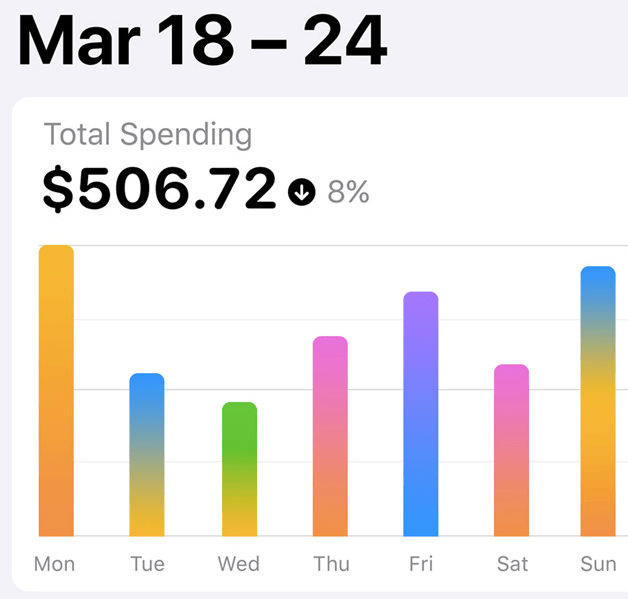Viewport: 628px width, 599px height.
Task: Click the down-arrow decrease icon beside the total
Action: coord(302,191)
